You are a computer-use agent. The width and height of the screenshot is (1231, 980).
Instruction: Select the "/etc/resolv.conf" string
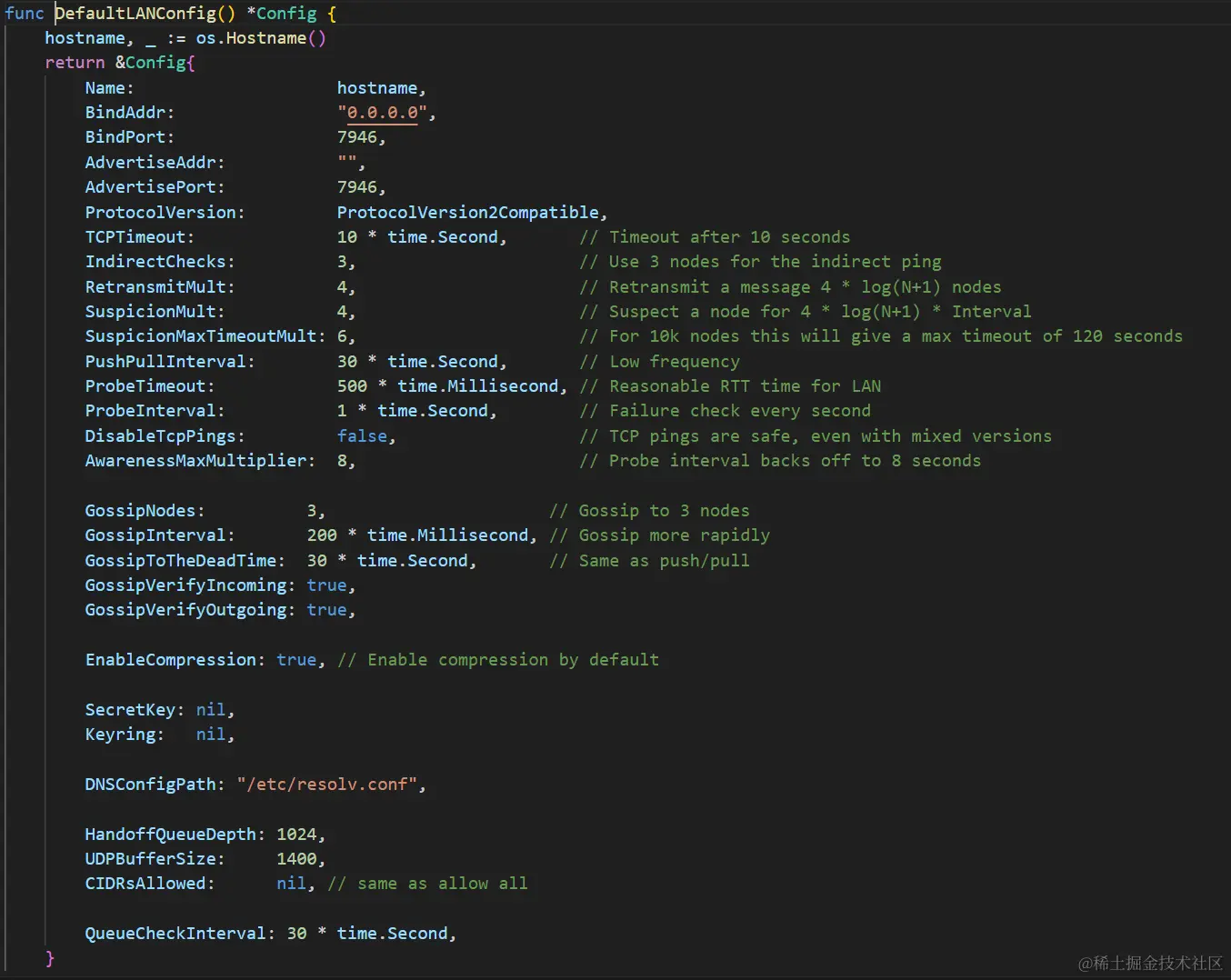[327, 785]
